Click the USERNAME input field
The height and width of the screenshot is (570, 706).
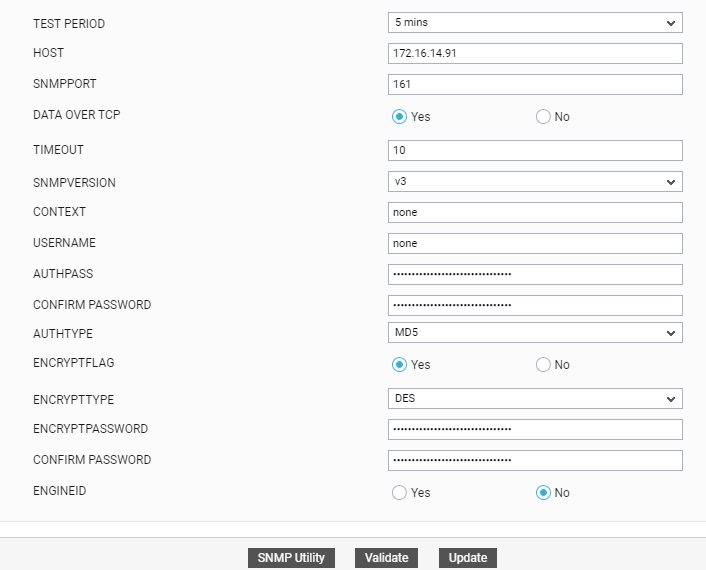point(535,244)
